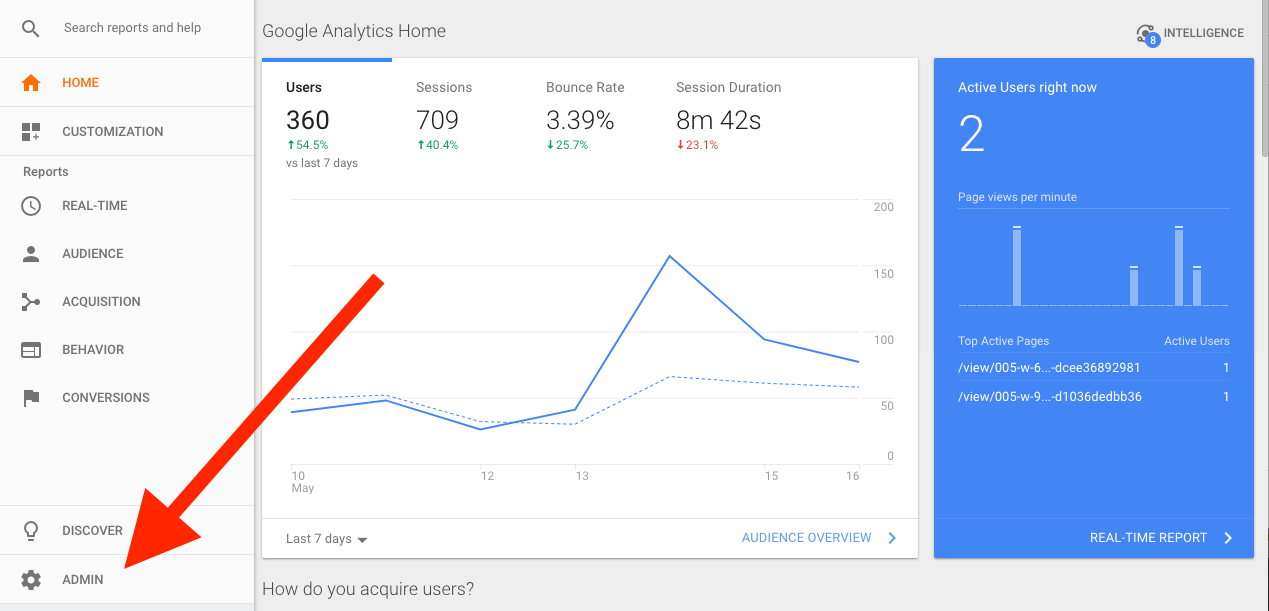The width and height of the screenshot is (1269, 611).
Task: Click the Conversions flag icon
Action: [31, 398]
